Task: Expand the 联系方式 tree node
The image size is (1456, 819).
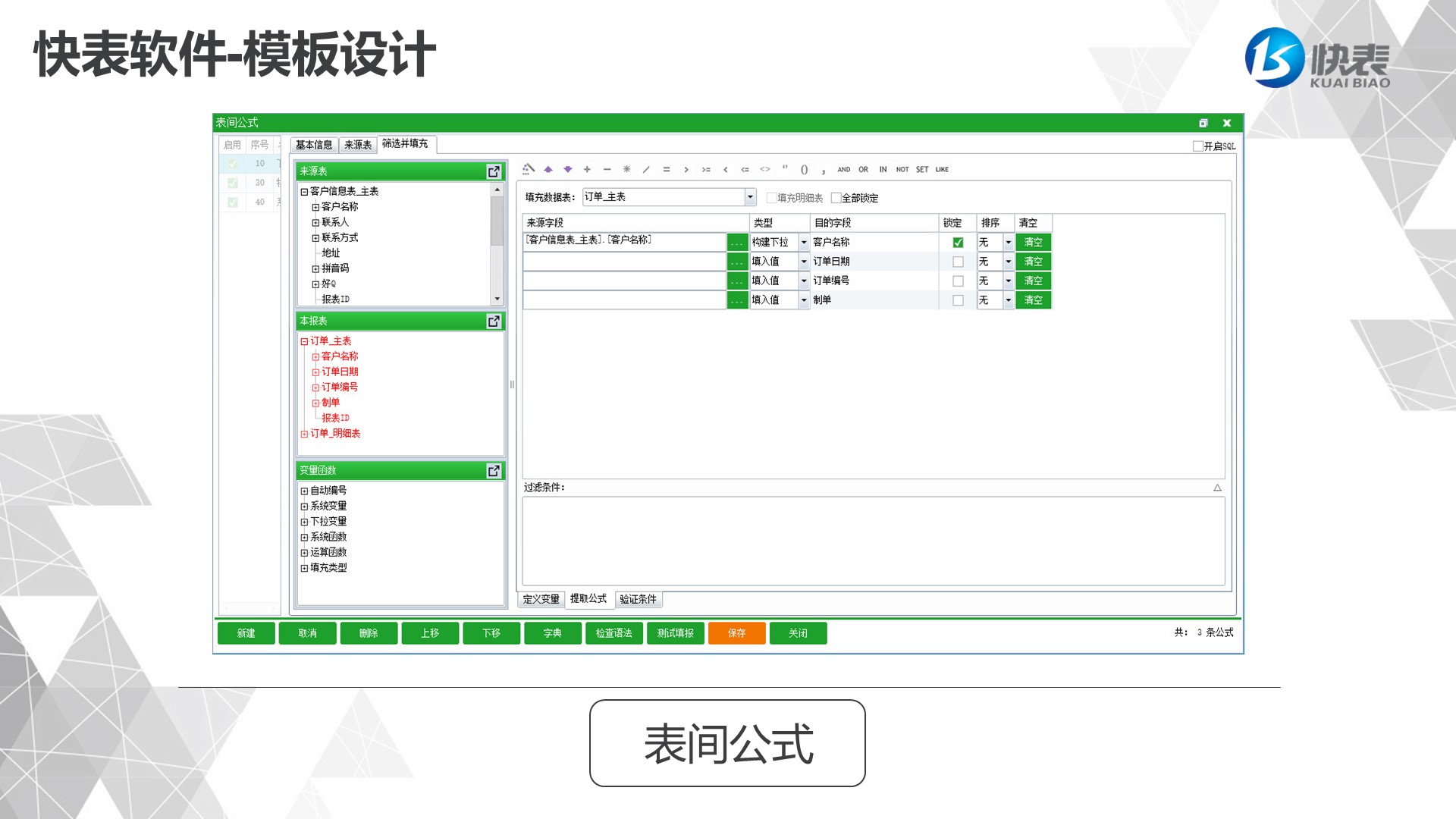Action: click(x=315, y=238)
